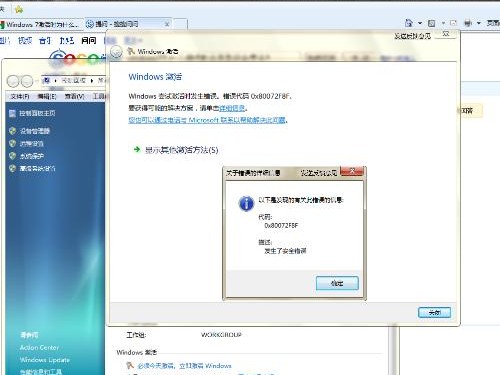Image resolution: width=500 pixels, height=375 pixels.
Task: Open the dropdown arrow next to the Print icon
Action: pos(479,23)
